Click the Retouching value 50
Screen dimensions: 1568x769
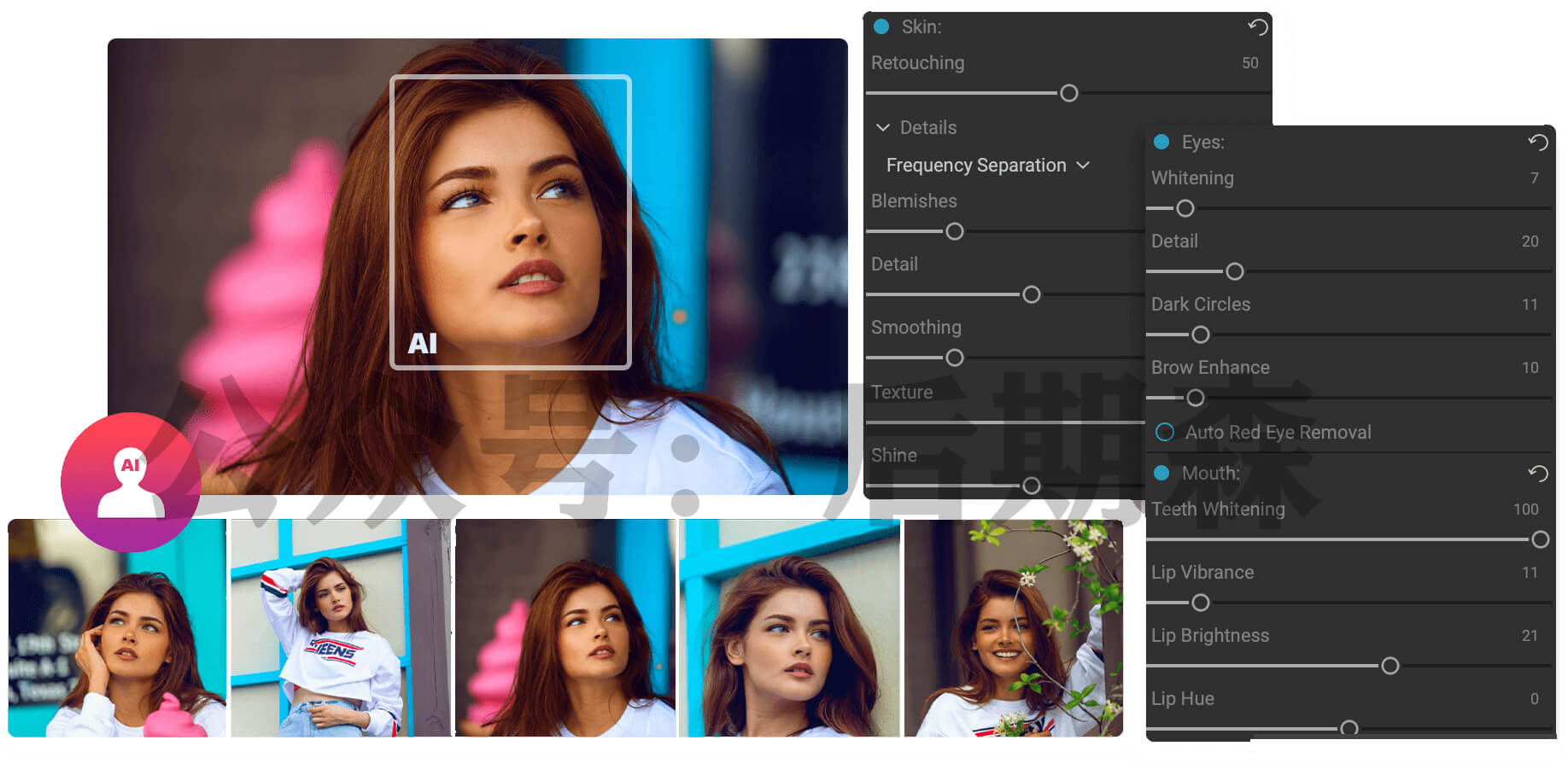(1250, 63)
